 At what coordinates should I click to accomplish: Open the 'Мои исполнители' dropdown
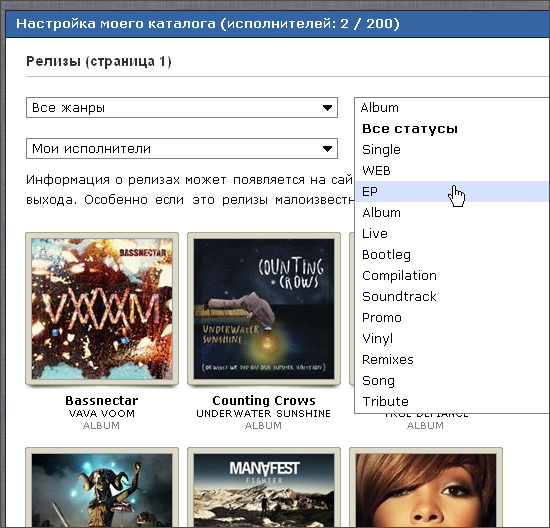[x=182, y=148]
